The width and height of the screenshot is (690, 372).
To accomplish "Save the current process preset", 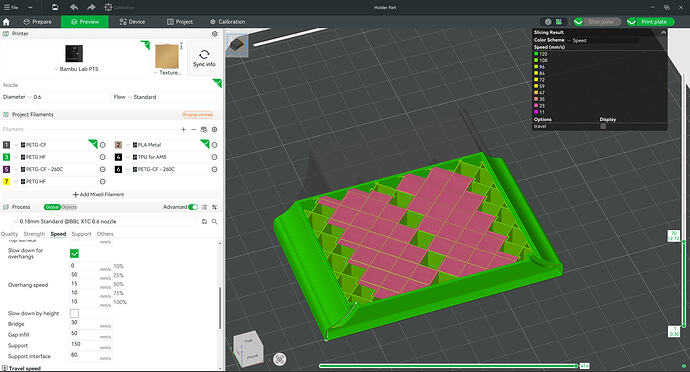I will 204,221.
